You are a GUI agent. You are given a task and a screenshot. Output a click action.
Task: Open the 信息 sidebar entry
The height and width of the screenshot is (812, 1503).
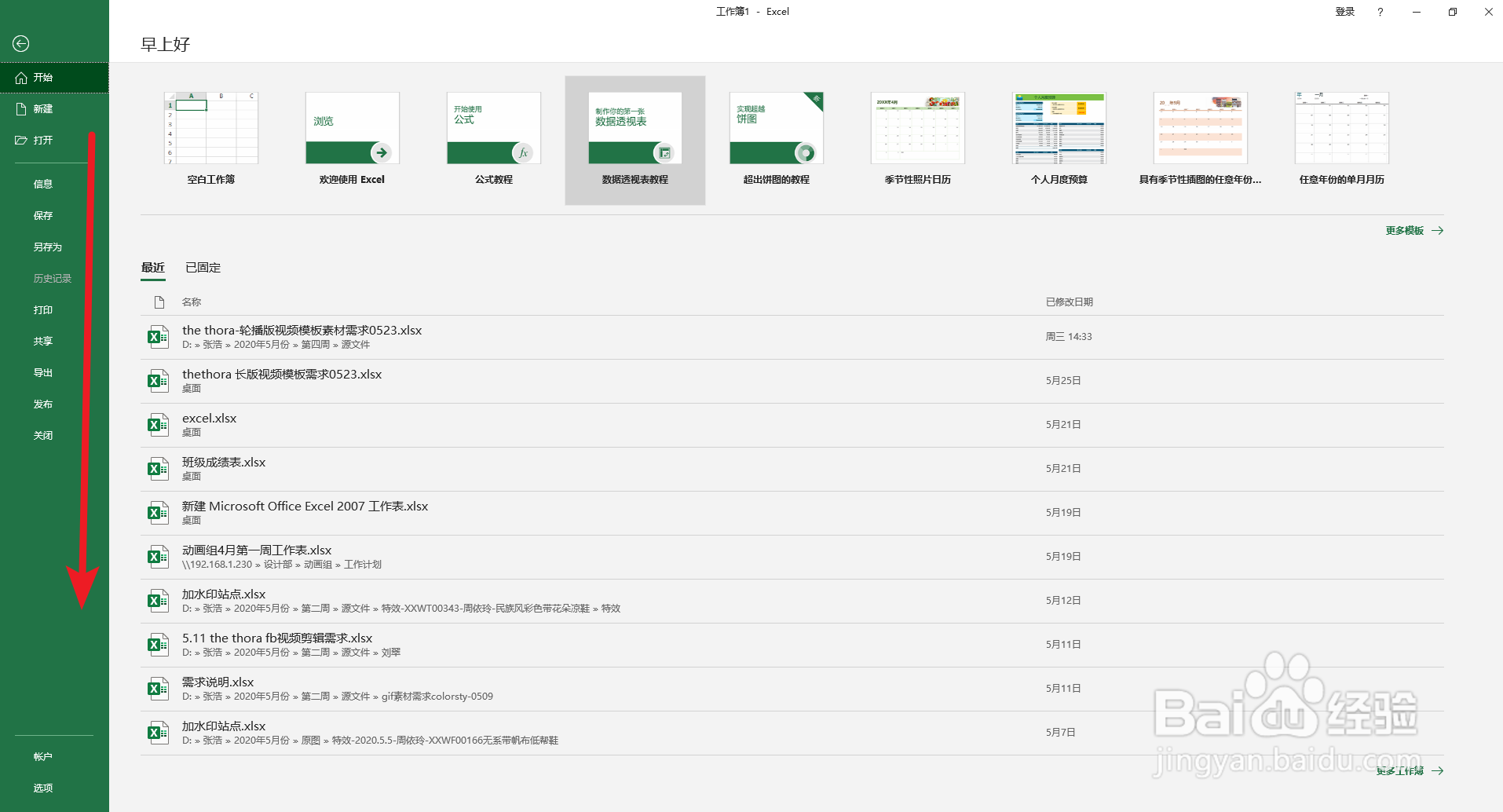point(43,185)
